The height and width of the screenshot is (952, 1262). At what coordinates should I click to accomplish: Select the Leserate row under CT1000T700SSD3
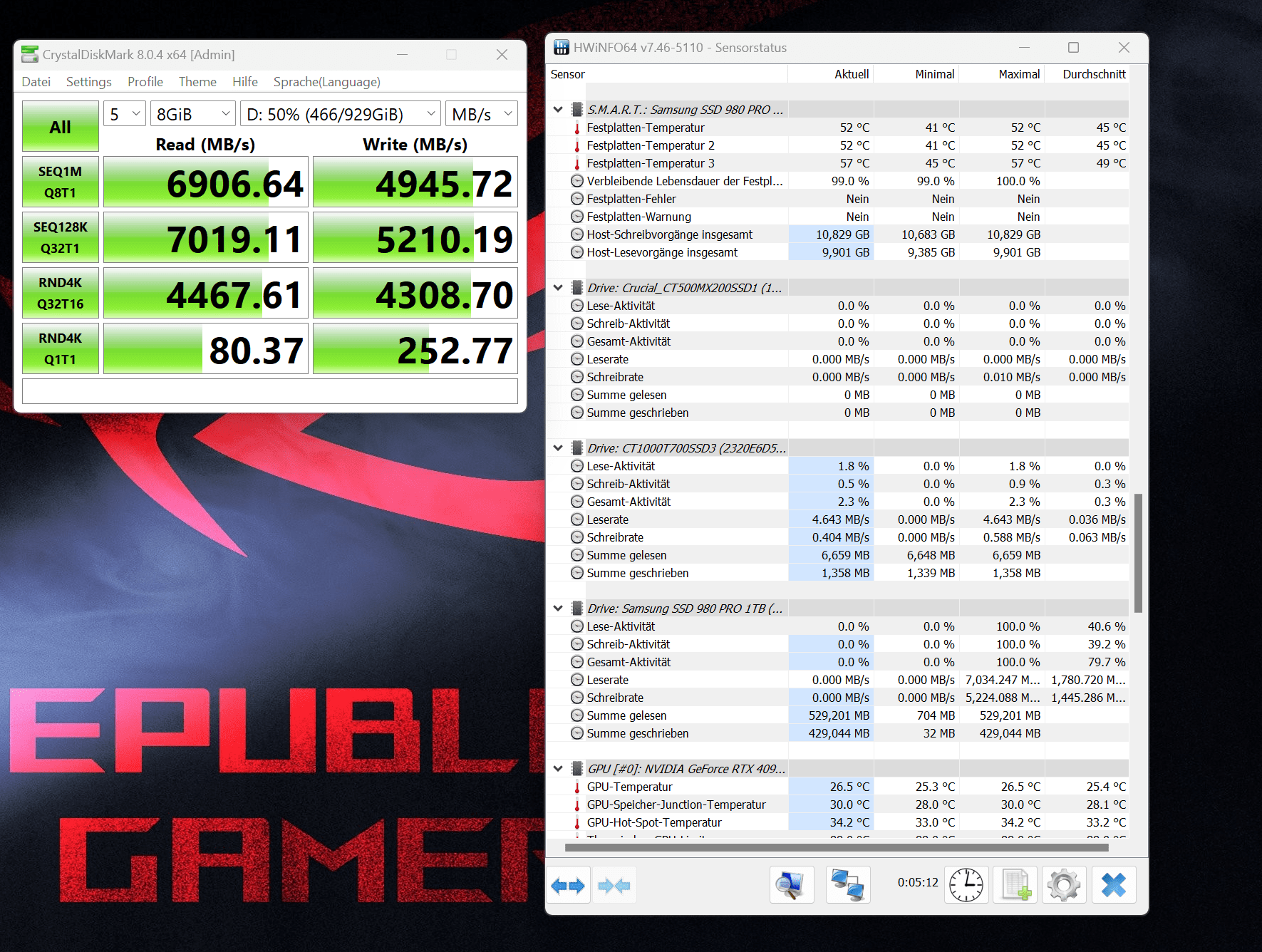(x=838, y=519)
